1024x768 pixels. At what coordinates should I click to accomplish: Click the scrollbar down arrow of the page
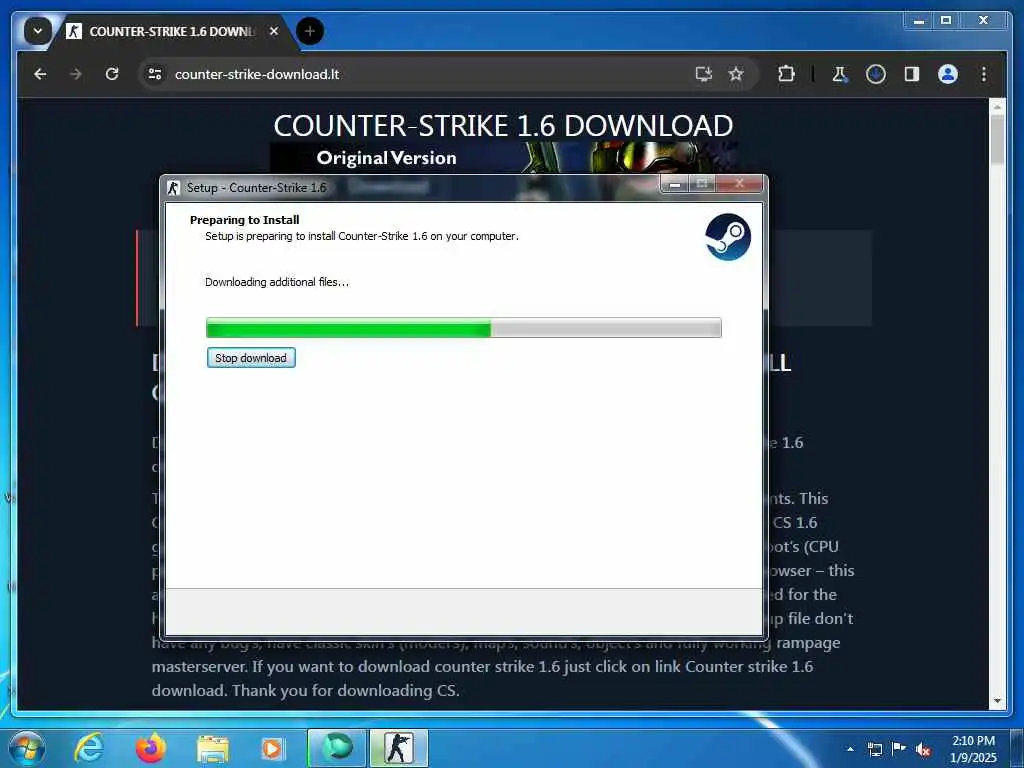997,701
